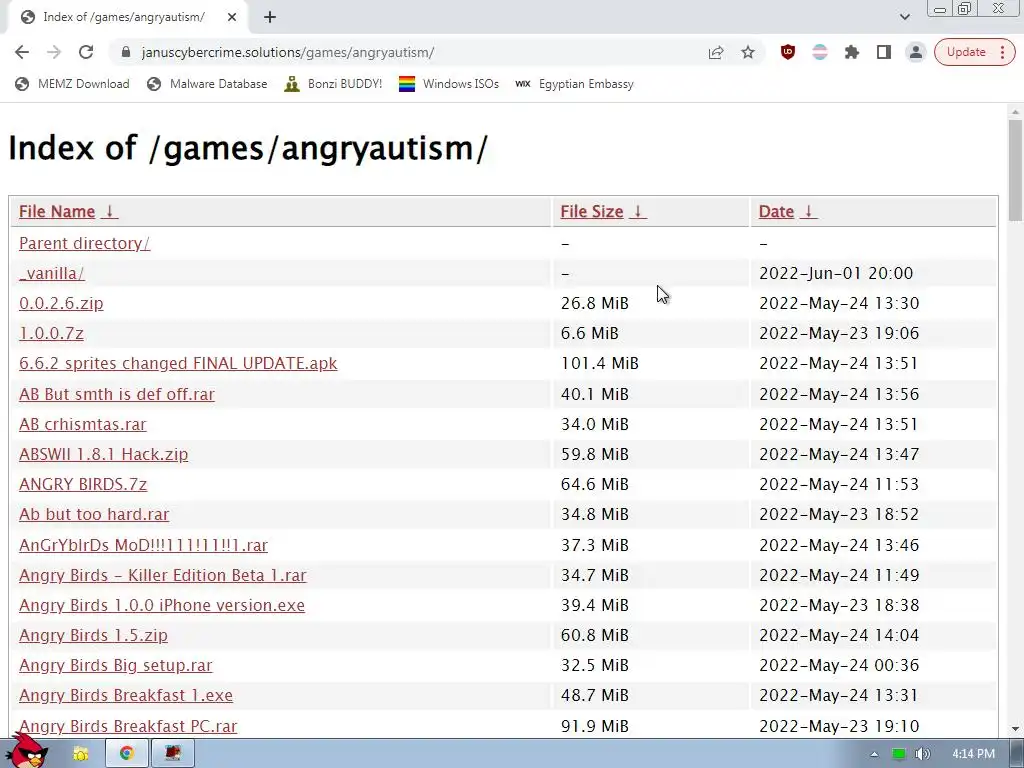Click the Update button in Chrome toolbar
Screen dimensions: 1024x768
(974, 52)
